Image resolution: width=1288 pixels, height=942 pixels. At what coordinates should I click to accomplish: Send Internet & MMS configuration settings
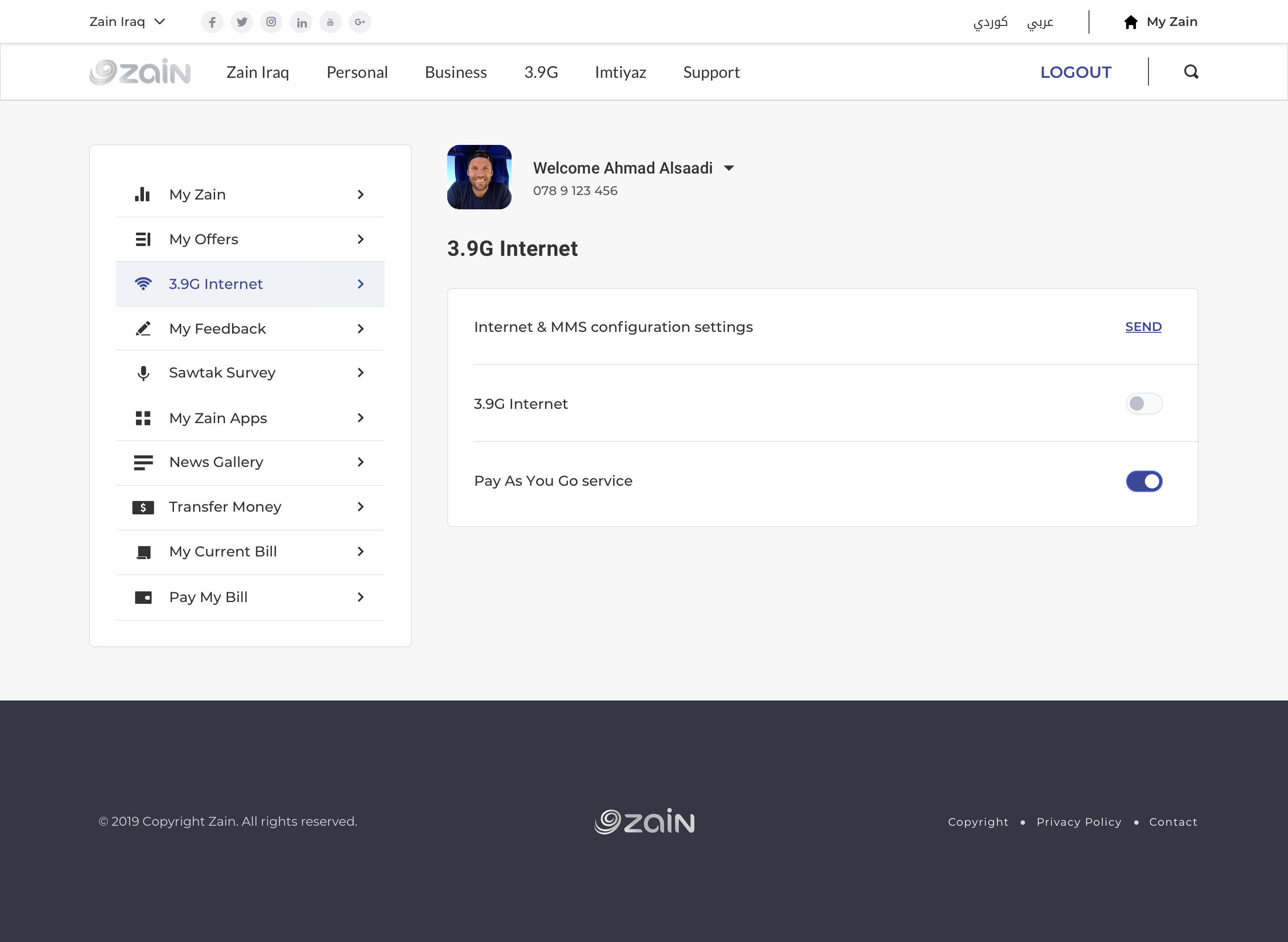tap(1143, 327)
